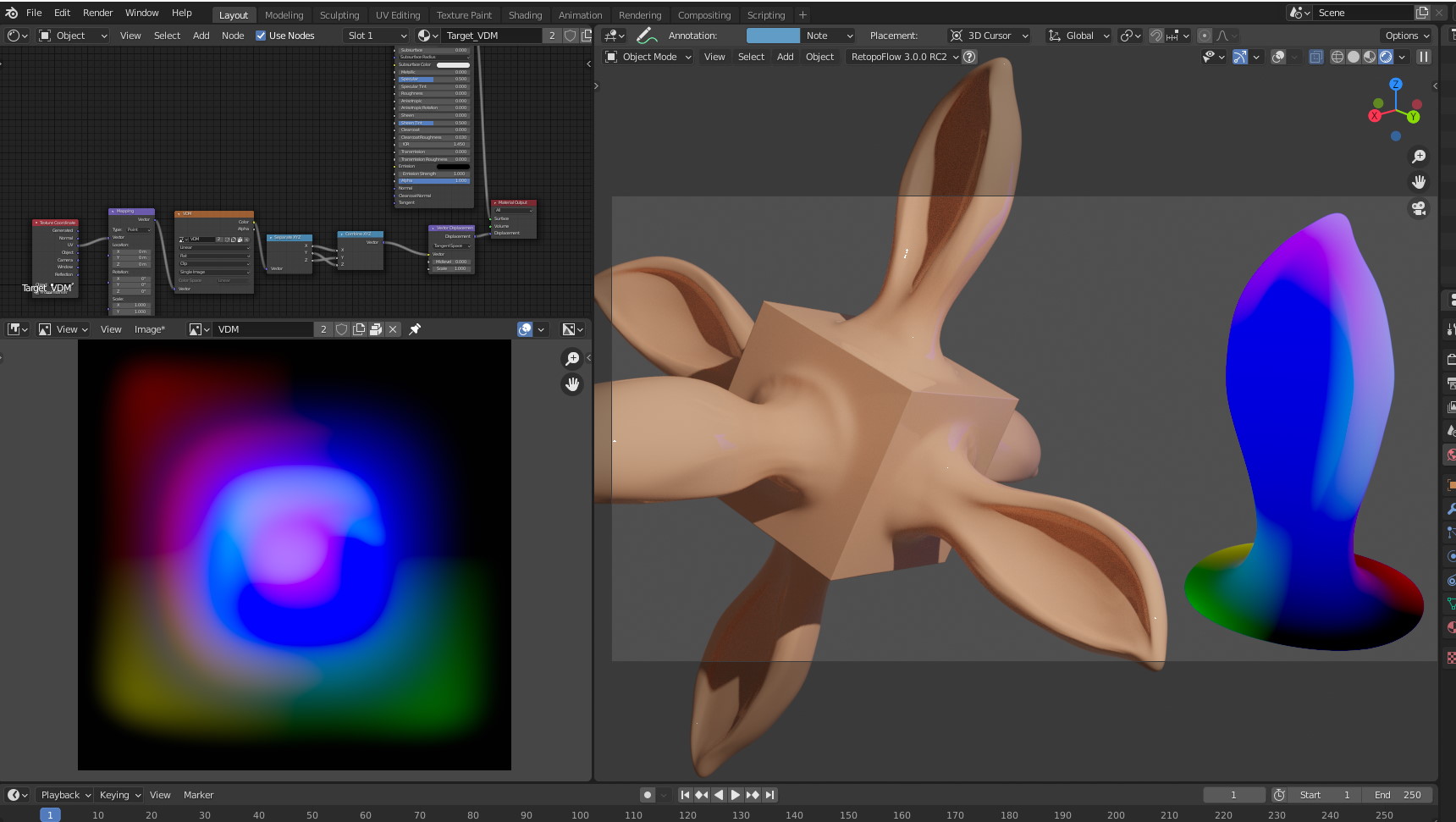Click the image editor zoom magnifier icon
Image resolution: width=1456 pixels, height=822 pixels.
[x=572, y=359]
